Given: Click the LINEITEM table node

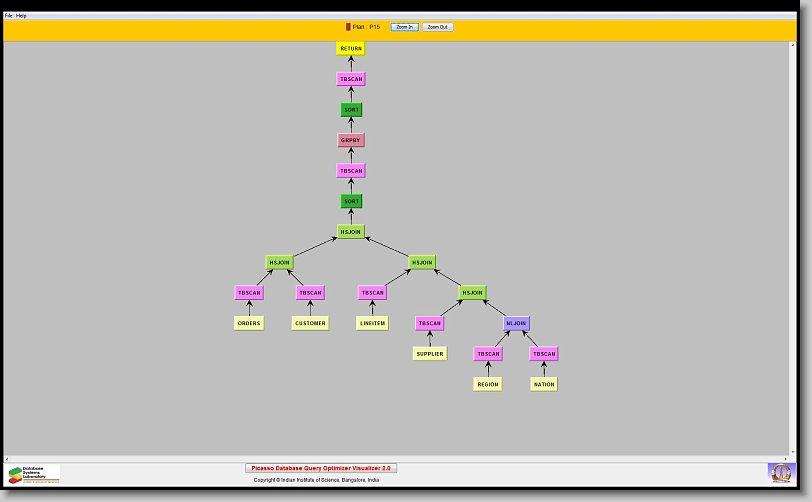Looking at the screenshot, I should click(x=372, y=323).
